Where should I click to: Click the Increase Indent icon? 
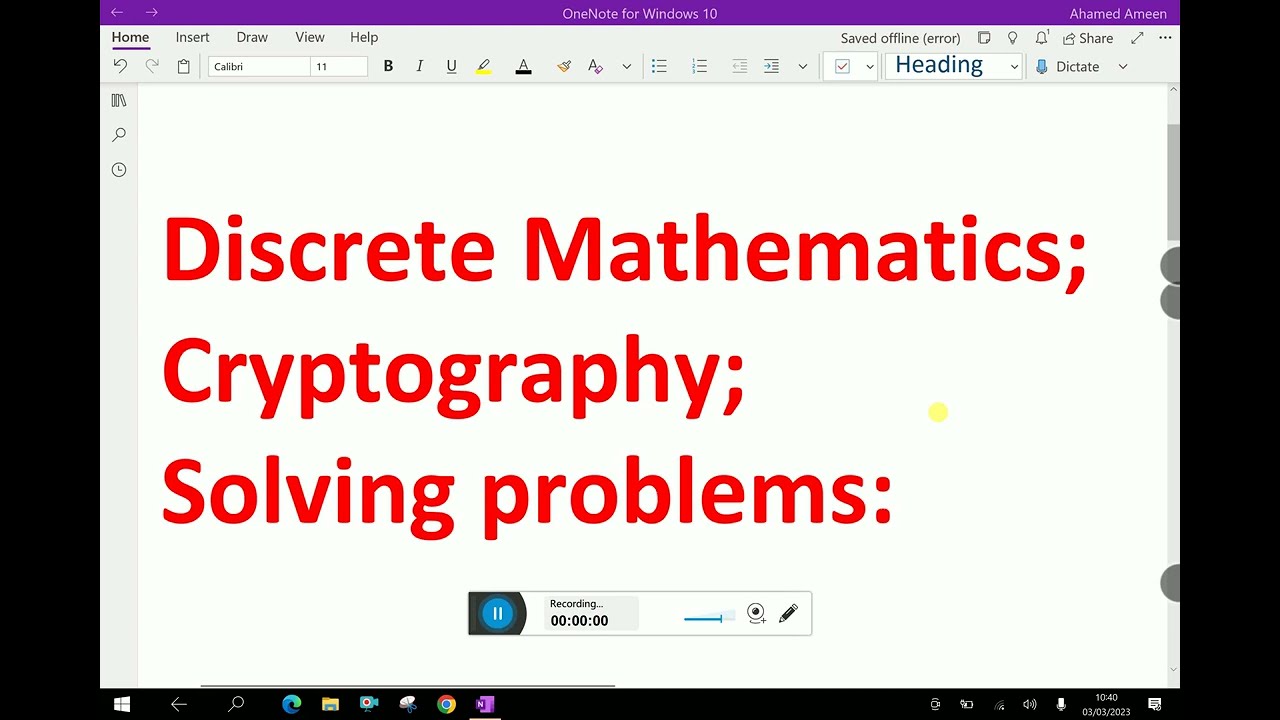(x=771, y=66)
